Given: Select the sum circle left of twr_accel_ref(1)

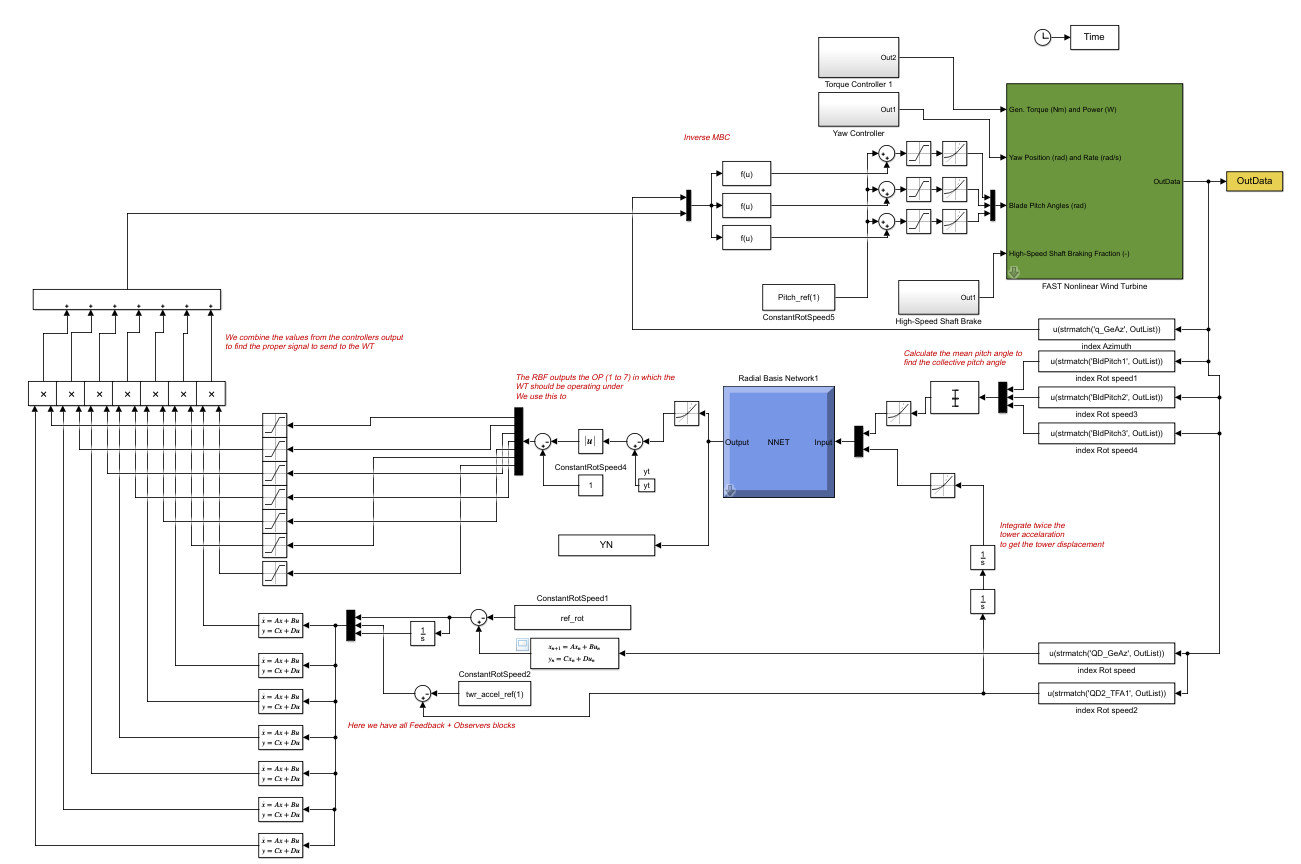Looking at the screenshot, I should pyautogui.click(x=423, y=693).
